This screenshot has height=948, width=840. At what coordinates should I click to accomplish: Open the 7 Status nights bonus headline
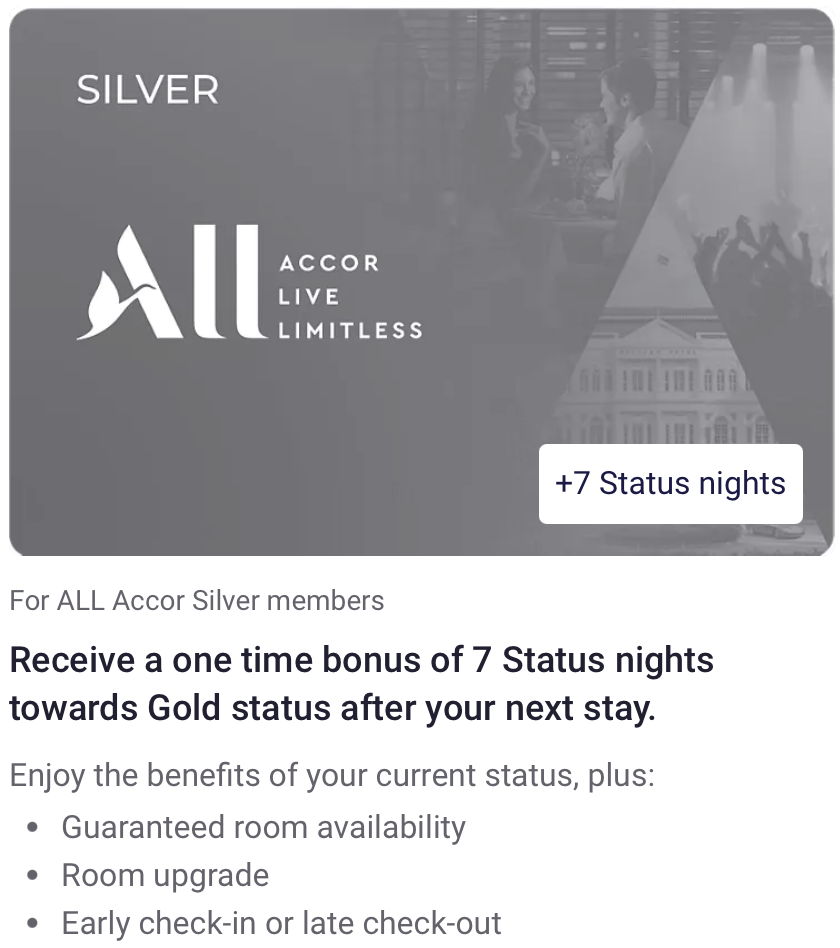pos(361,661)
